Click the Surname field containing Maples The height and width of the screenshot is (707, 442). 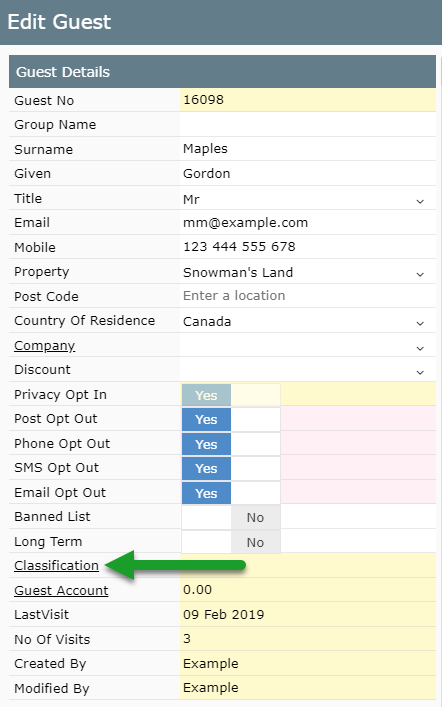pos(308,149)
